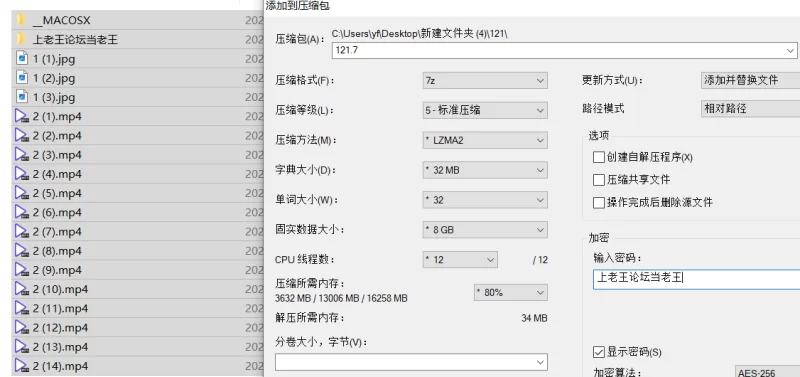Open 压缩格式 7z dropdown
Viewport: 800px width, 377px height.
click(x=485, y=81)
